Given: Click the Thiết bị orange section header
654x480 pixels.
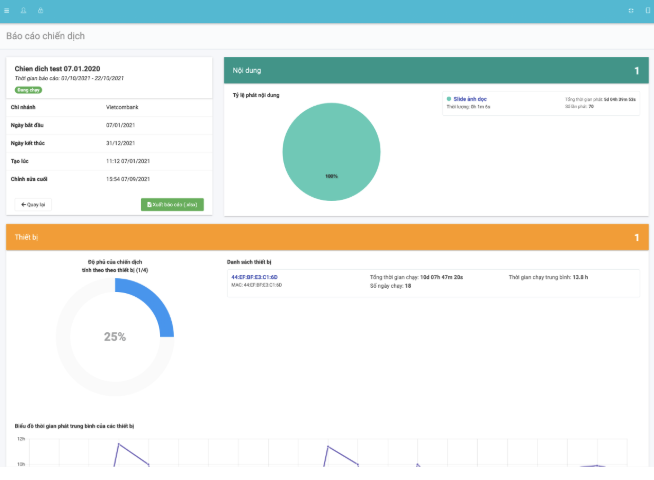Looking at the screenshot, I should pos(24,237).
